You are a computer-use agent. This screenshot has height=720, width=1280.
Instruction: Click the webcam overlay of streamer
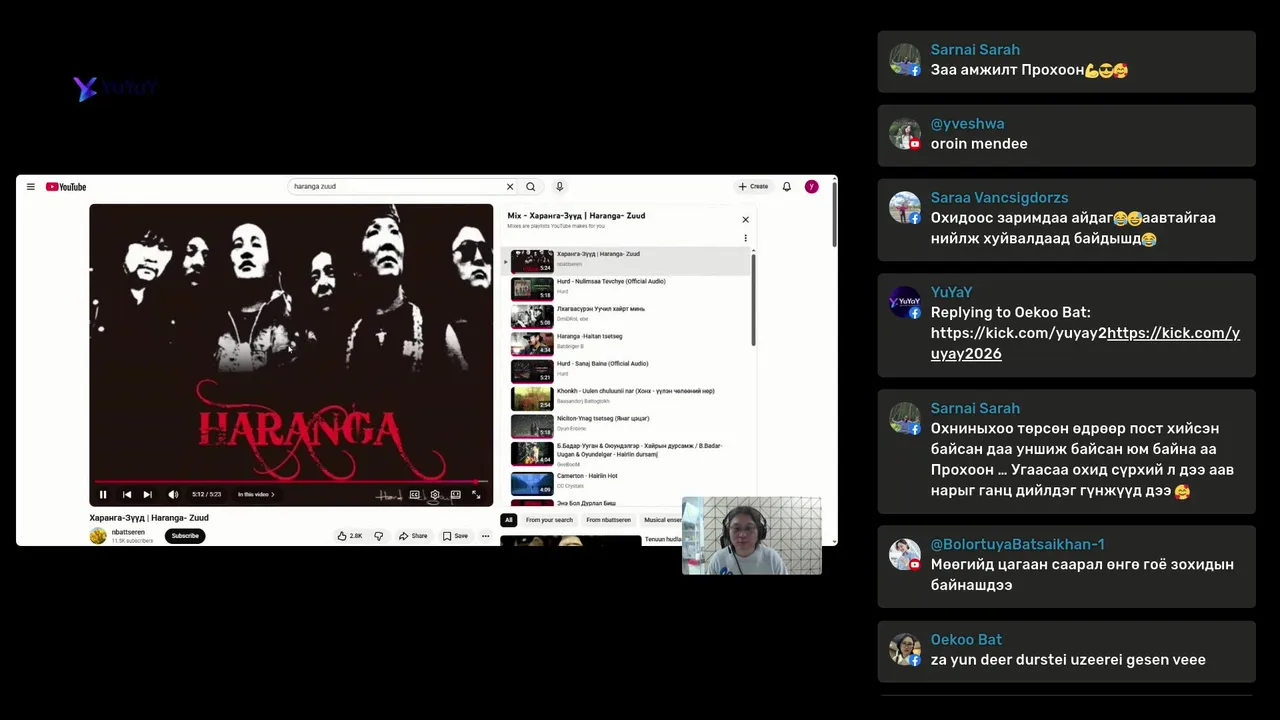click(x=752, y=536)
